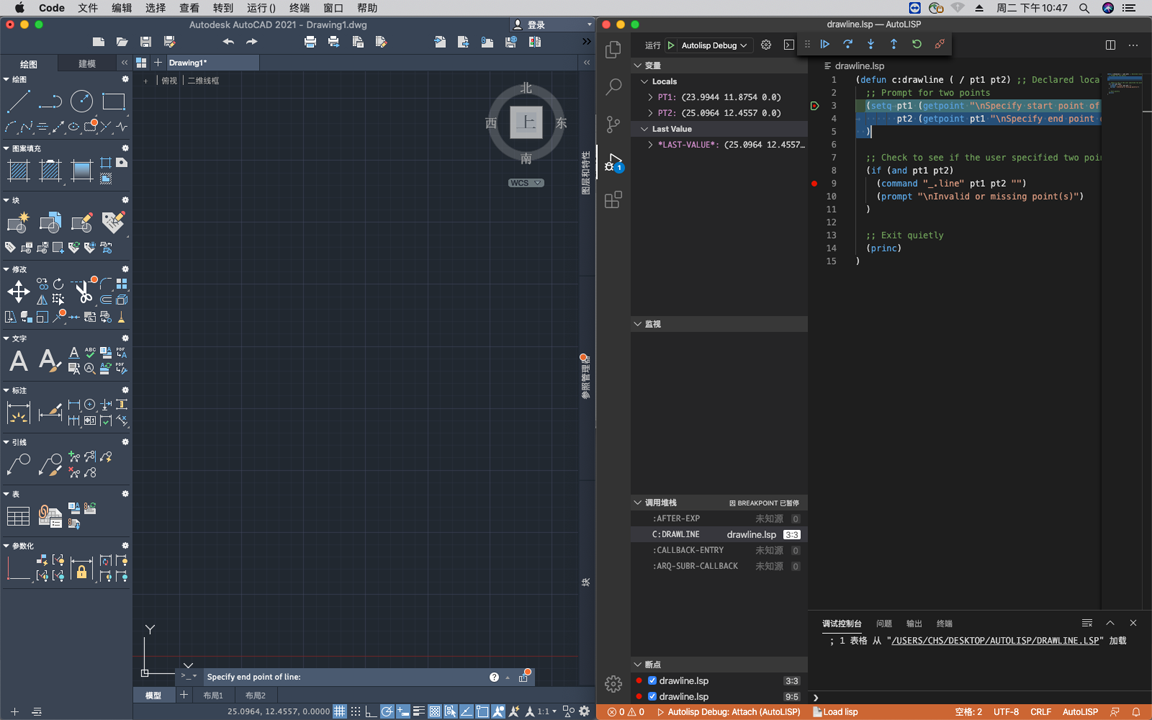
Task: Select the Move tool in the modify panel
Action: tap(18, 291)
